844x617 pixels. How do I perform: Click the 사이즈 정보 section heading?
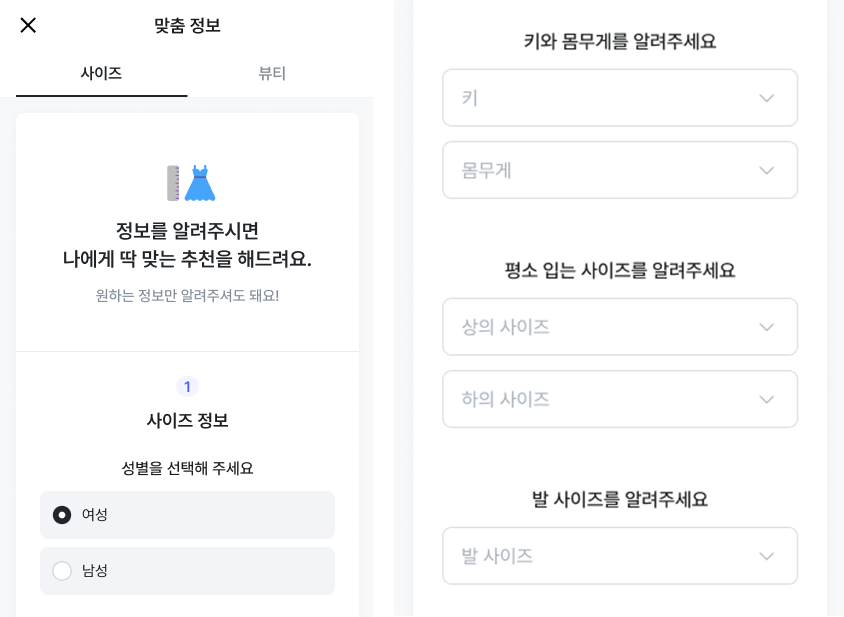tap(187, 420)
